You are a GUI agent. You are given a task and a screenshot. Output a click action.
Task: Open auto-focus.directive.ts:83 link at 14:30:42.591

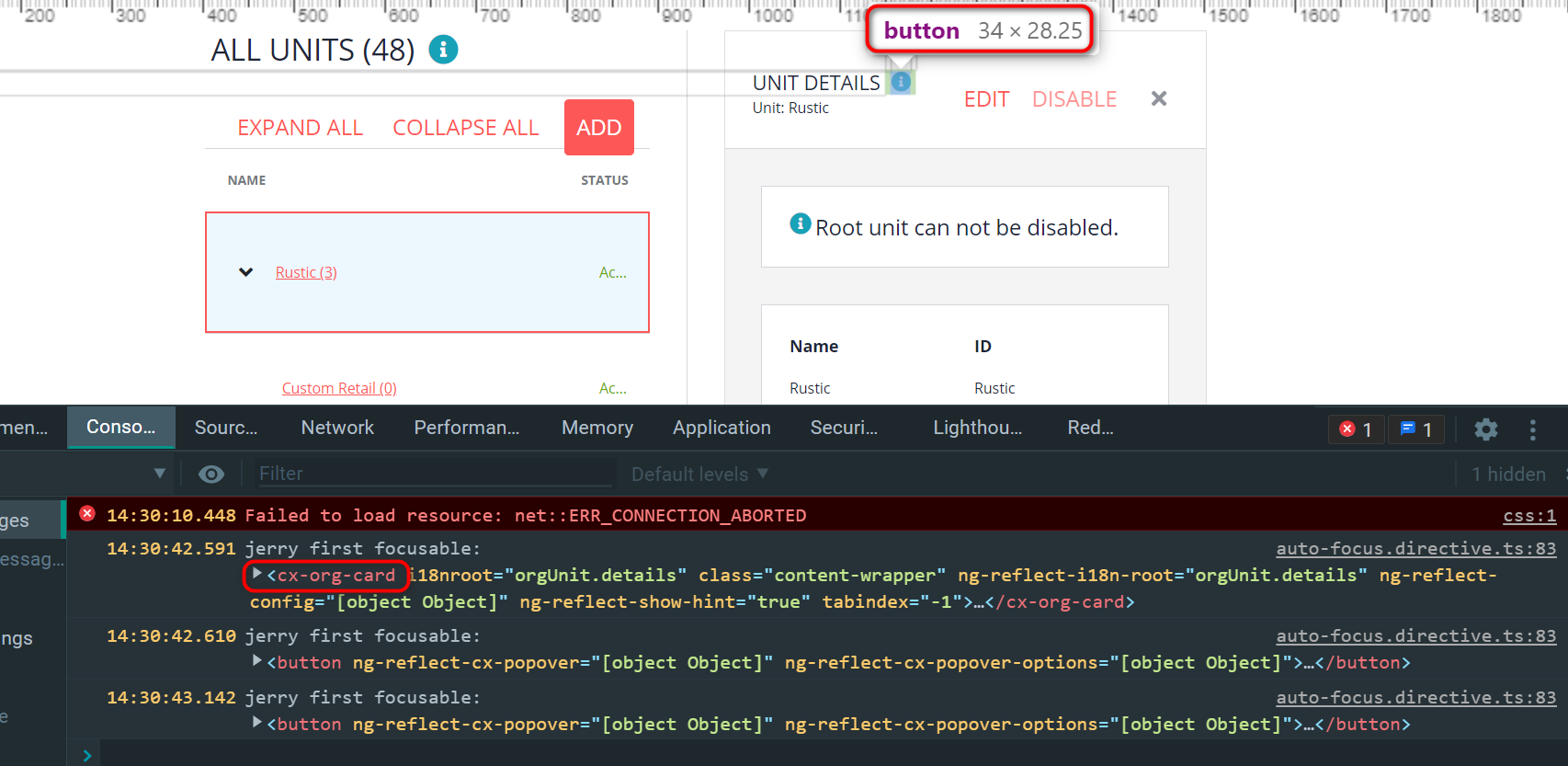[1416, 548]
